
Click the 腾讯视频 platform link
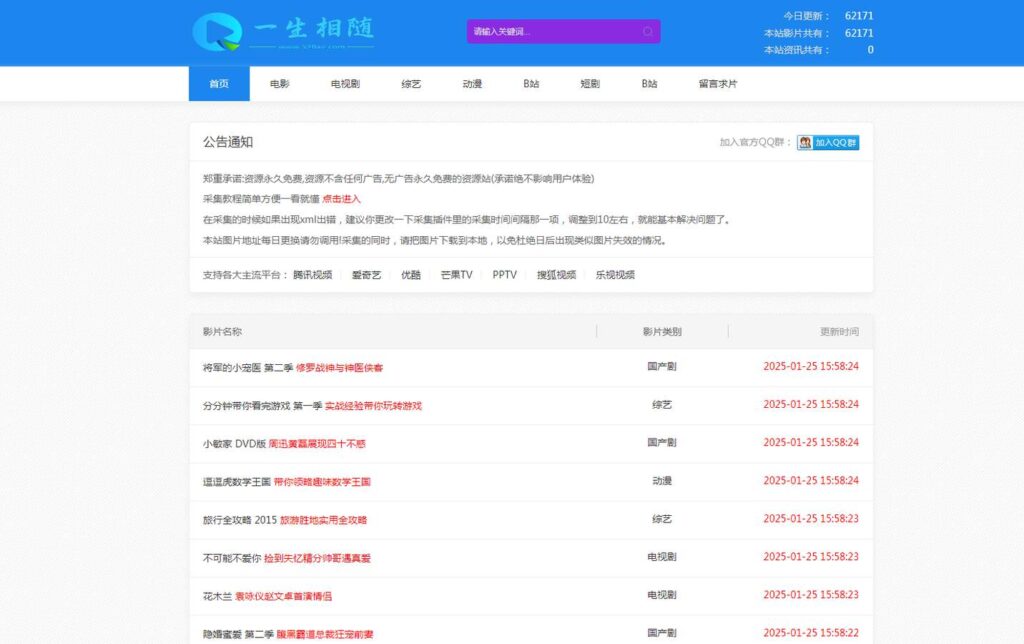pyautogui.click(x=313, y=273)
